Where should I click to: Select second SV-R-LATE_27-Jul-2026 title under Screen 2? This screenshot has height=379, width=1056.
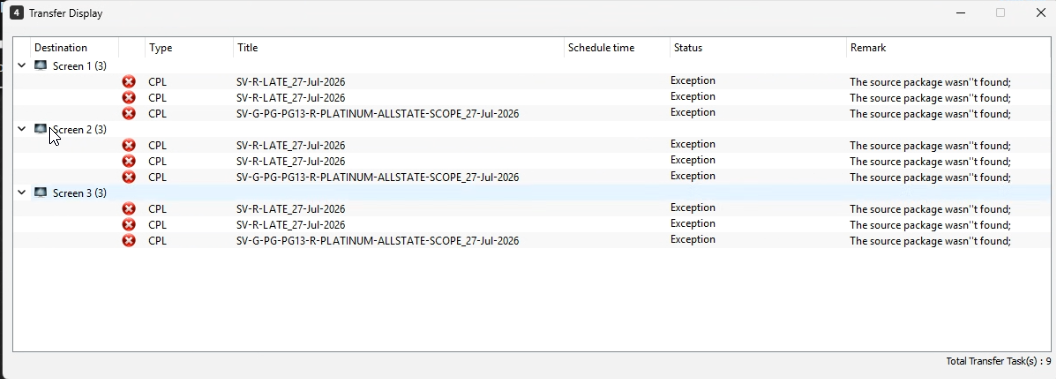click(291, 161)
